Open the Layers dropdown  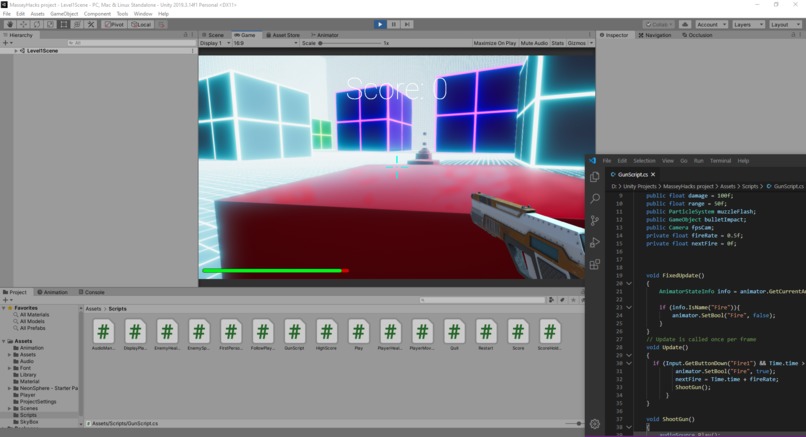click(x=748, y=24)
